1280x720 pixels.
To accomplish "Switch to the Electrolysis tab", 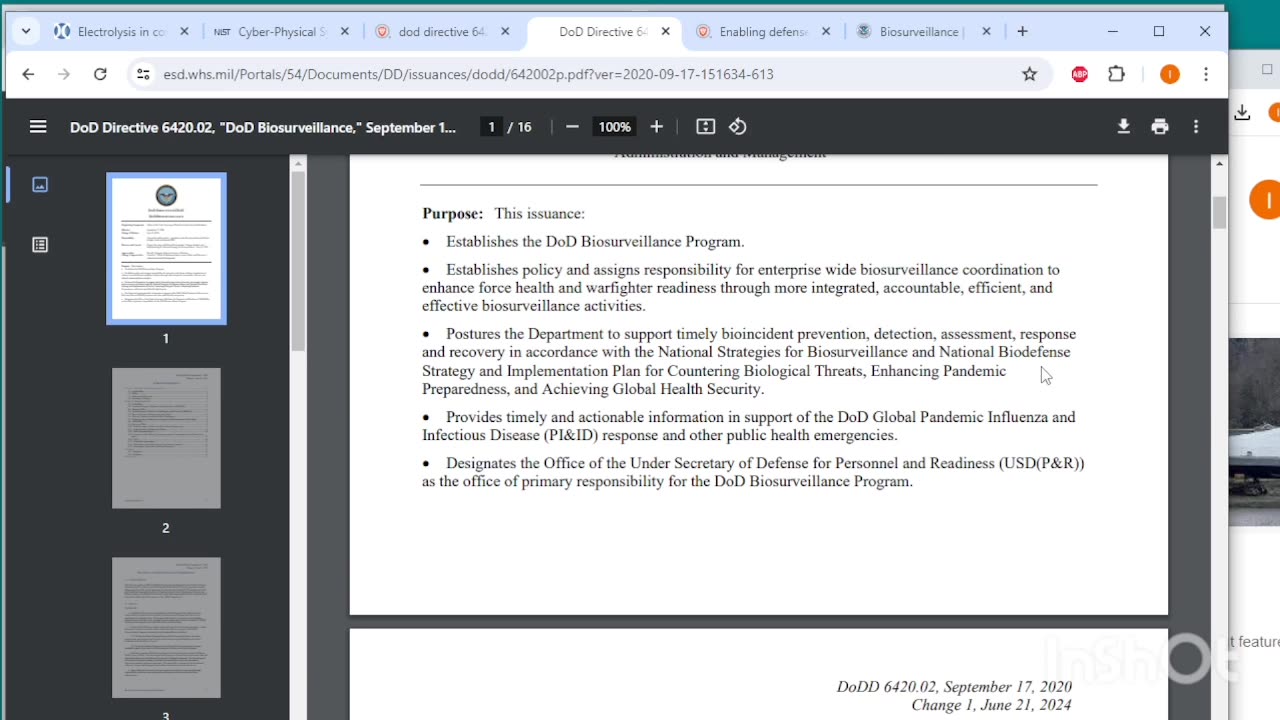I will pos(122,32).
